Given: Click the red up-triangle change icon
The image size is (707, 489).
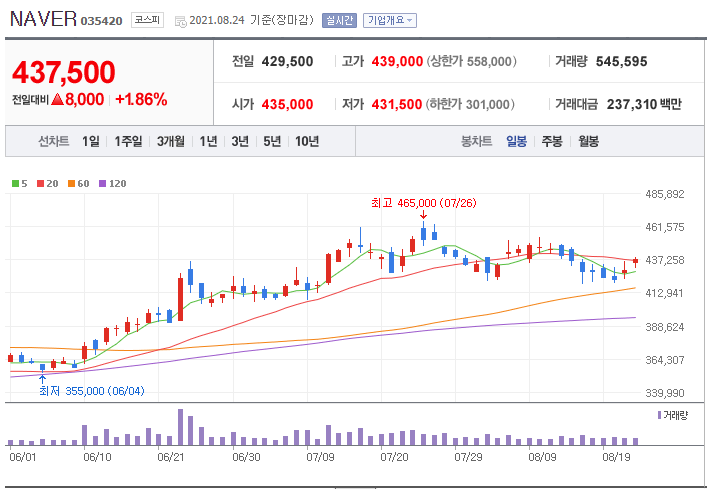Looking at the screenshot, I should click(57, 100).
